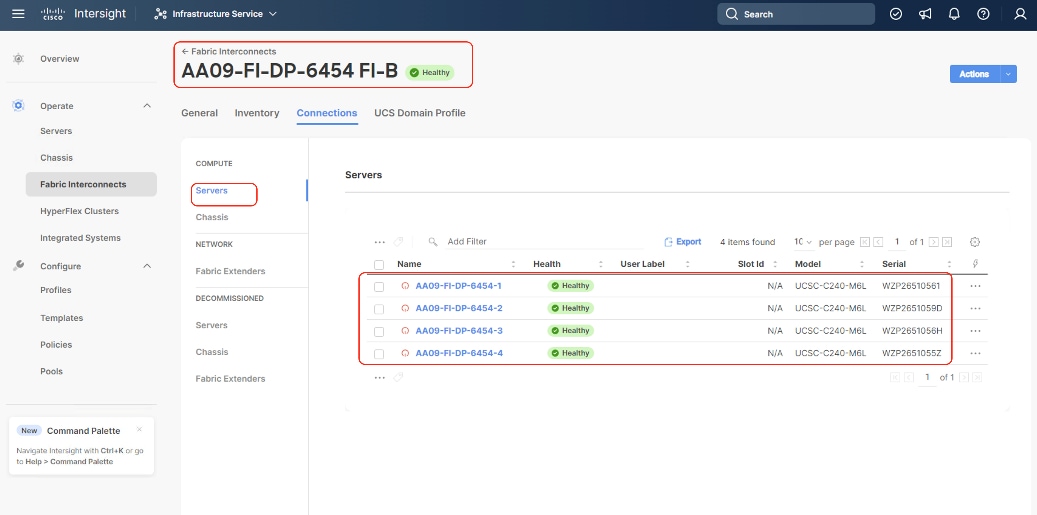Open Integrated Systems in the sidebar
Screen dimensions: 1037x515
point(80,238)
